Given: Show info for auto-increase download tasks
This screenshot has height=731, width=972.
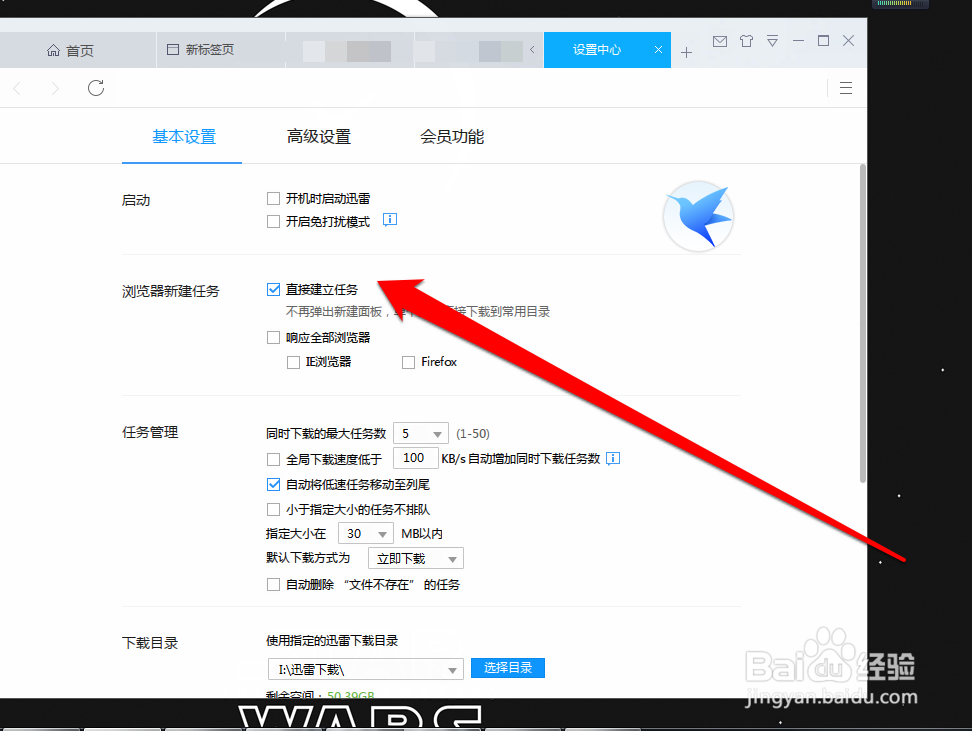Looking at the screenshot, I should [613, 458].
